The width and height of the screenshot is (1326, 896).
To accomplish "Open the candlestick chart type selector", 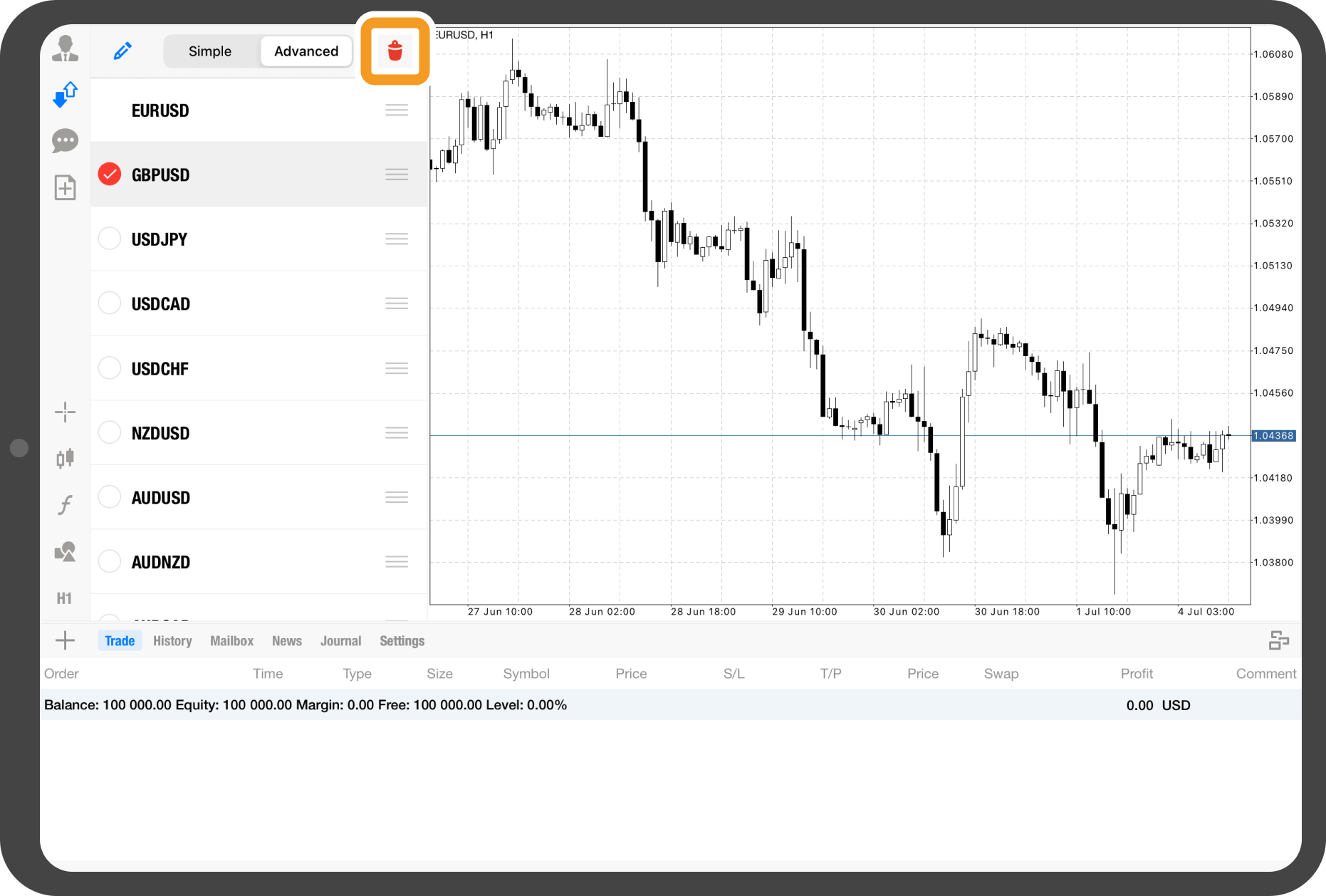I will tap(65, 458).
